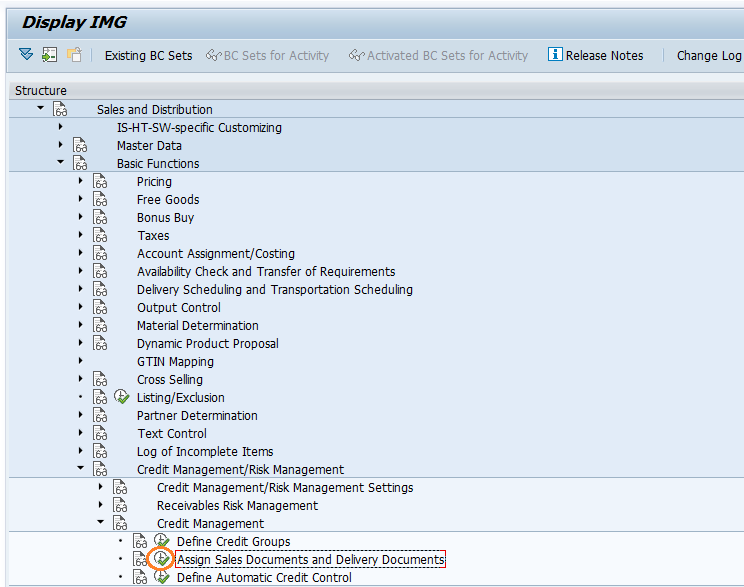Open documentation icon for Sales and Distribution
Screen dimensions: 744x587
tap(60, 109)
